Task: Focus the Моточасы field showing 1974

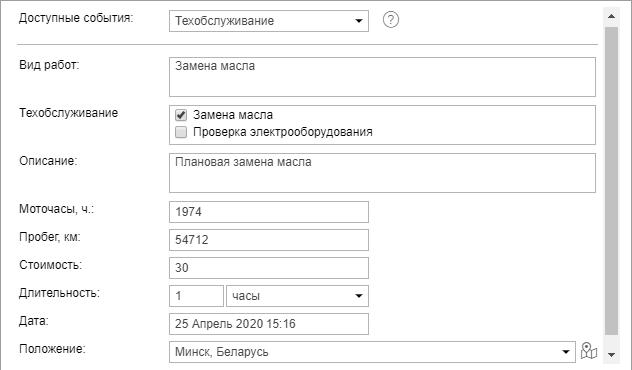Action: tap(269, 212)
